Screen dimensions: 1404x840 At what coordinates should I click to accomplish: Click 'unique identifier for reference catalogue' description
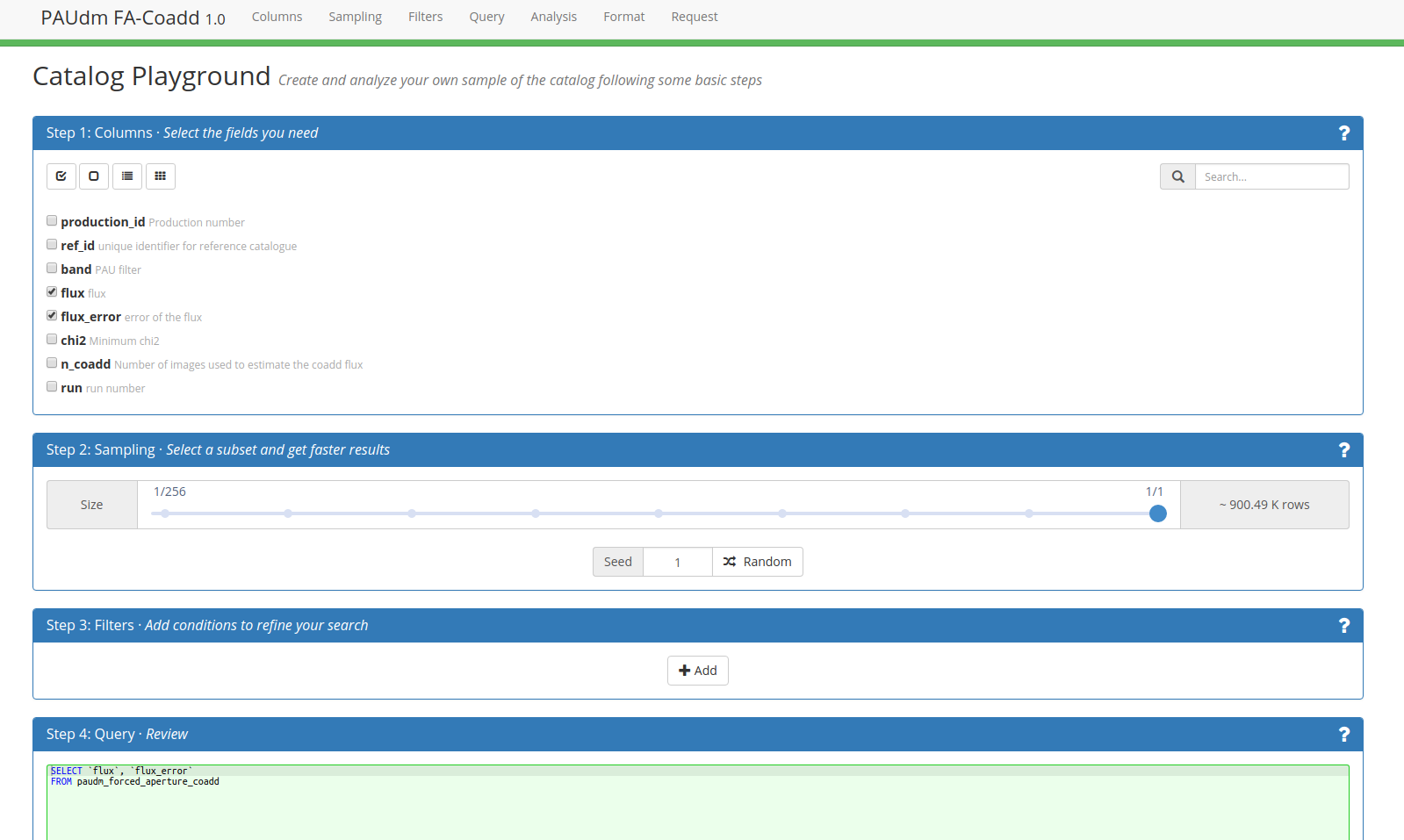click(198, 247)
